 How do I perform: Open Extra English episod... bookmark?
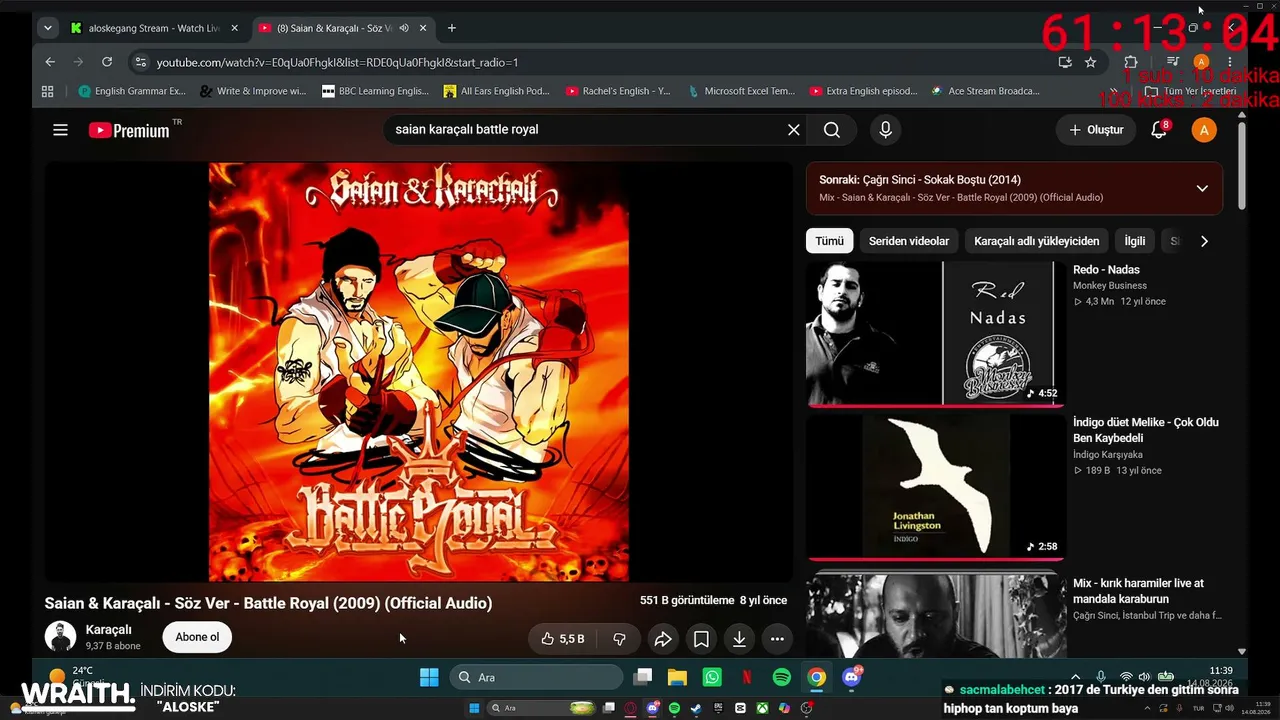click(x=862, y=91)
